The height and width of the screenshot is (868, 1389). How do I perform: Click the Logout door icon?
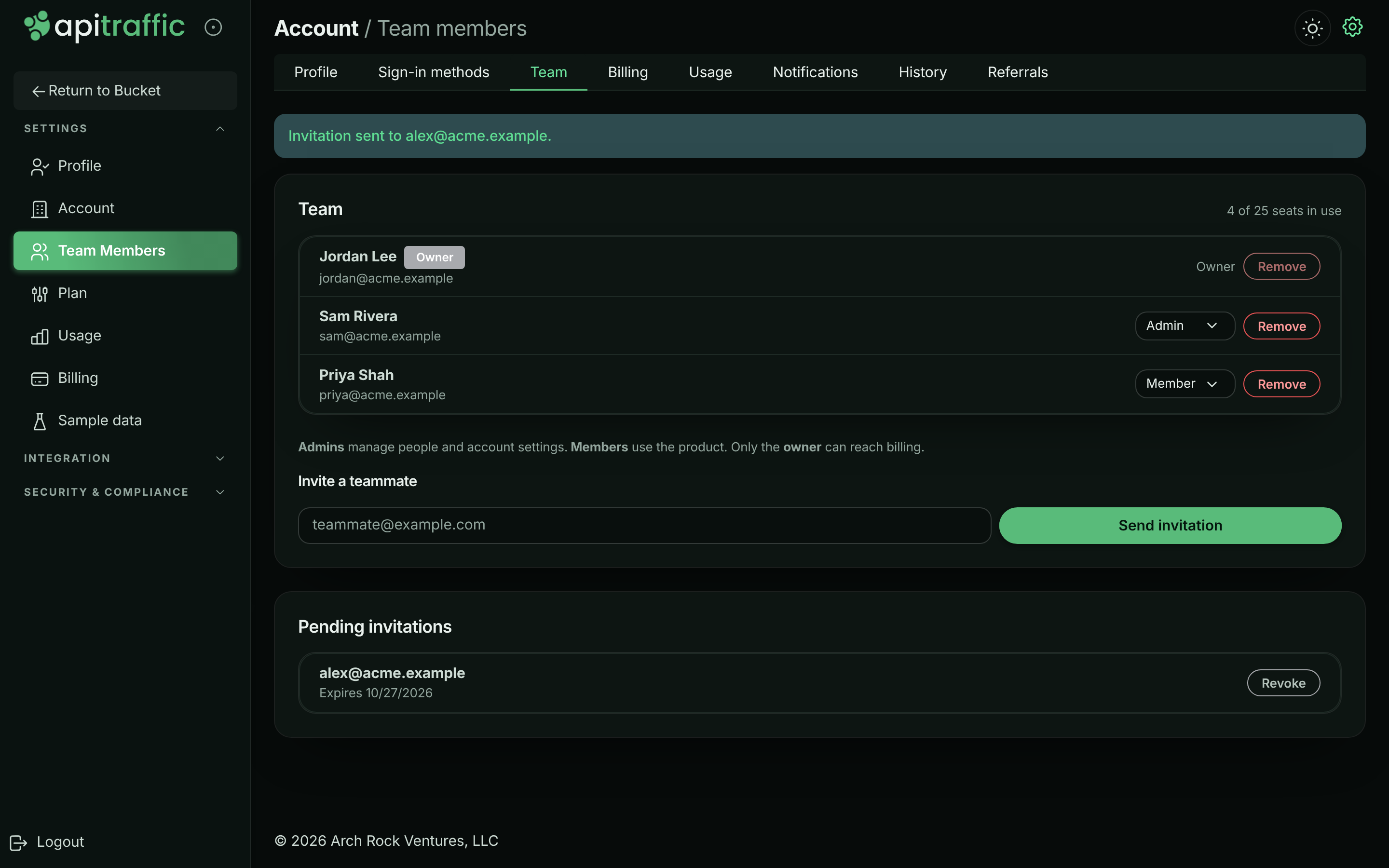click(x=18, y=842)
